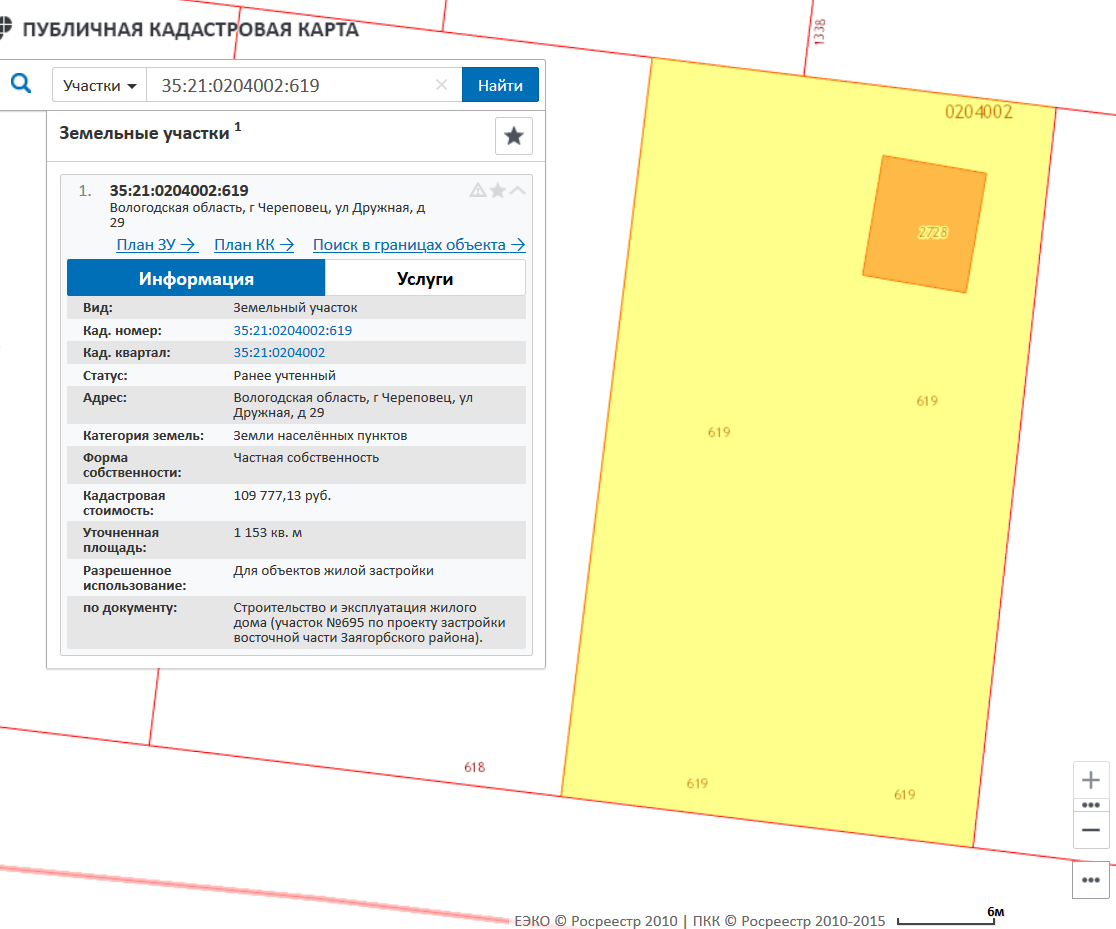This screenshot has width=1116, height=929.
Task: Zoom out the map with minus
Action: [x=1091, y=830]
